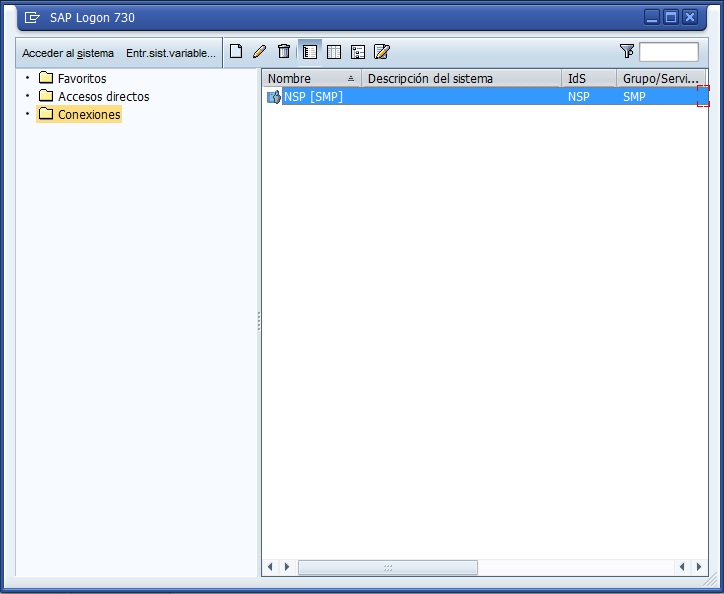
Task: Click the NSP cell in IdS column
Action: 579,97
